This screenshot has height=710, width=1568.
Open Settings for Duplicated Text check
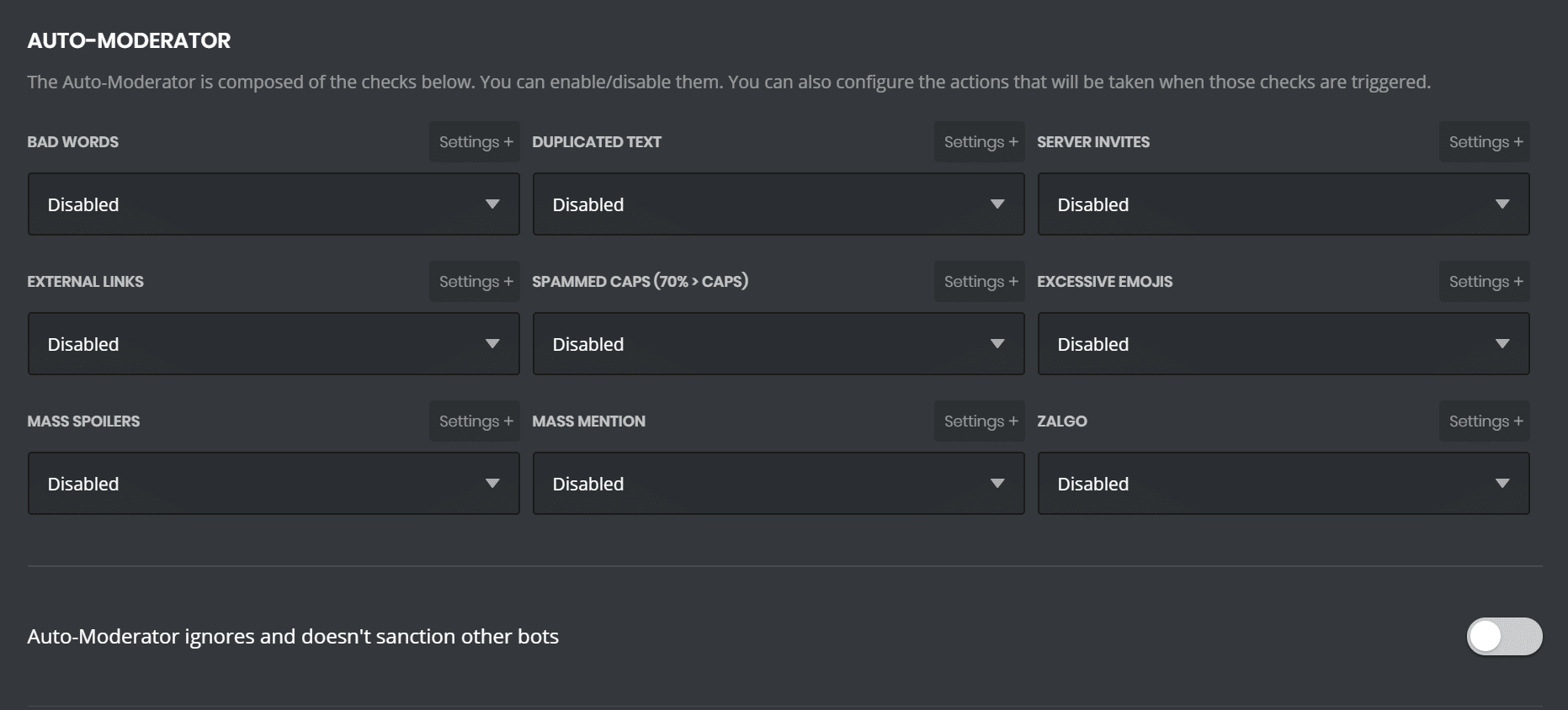980,142
